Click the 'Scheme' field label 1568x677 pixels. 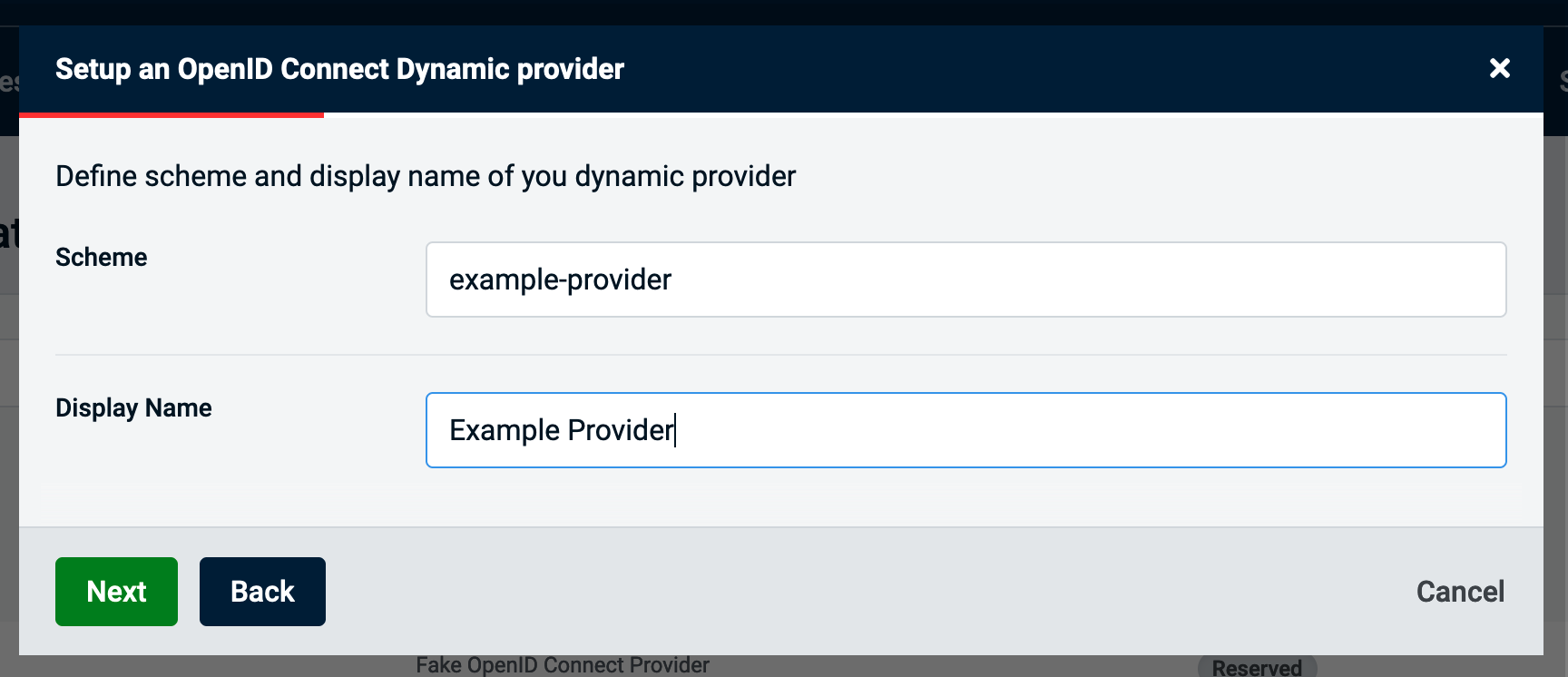tap(102, 258)
